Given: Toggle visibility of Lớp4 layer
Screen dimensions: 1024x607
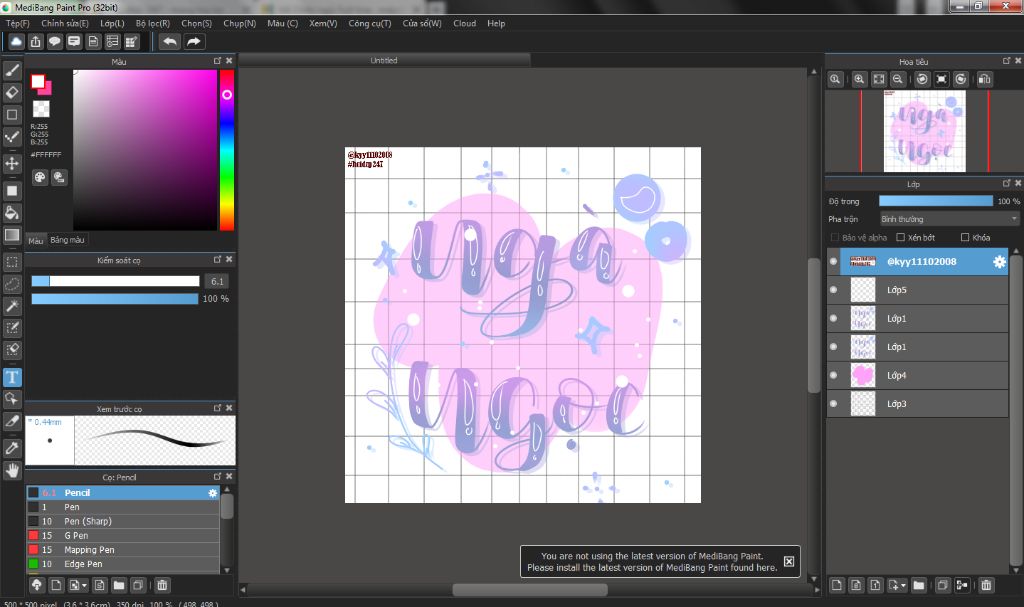Looking at the screenshot, I should pos(833,375).
